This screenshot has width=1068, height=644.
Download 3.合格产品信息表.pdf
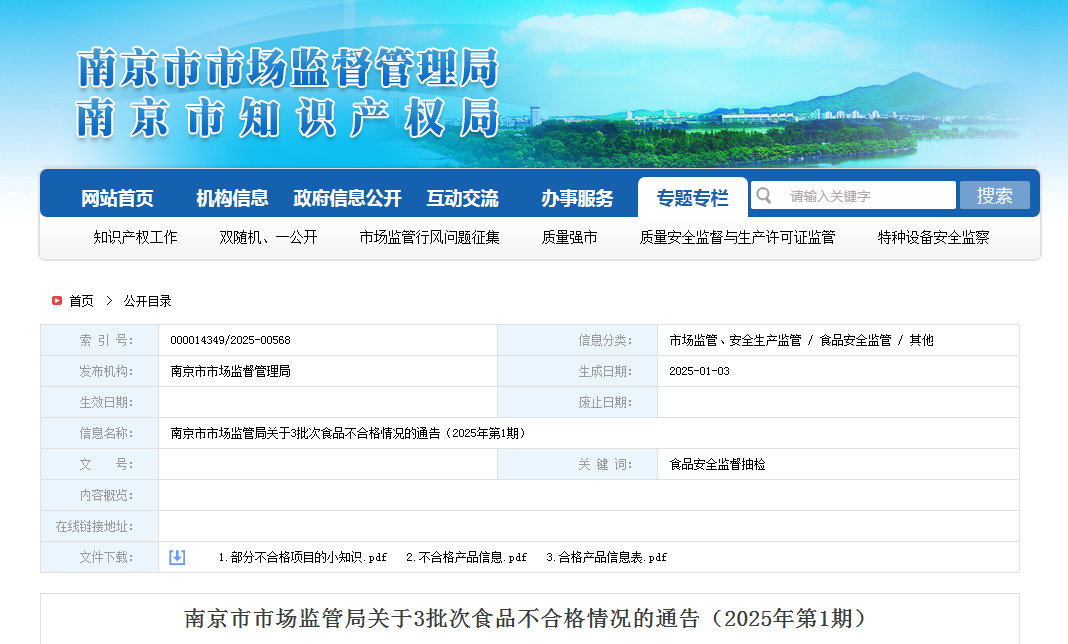pyautogui.click(x=606, y=557)
